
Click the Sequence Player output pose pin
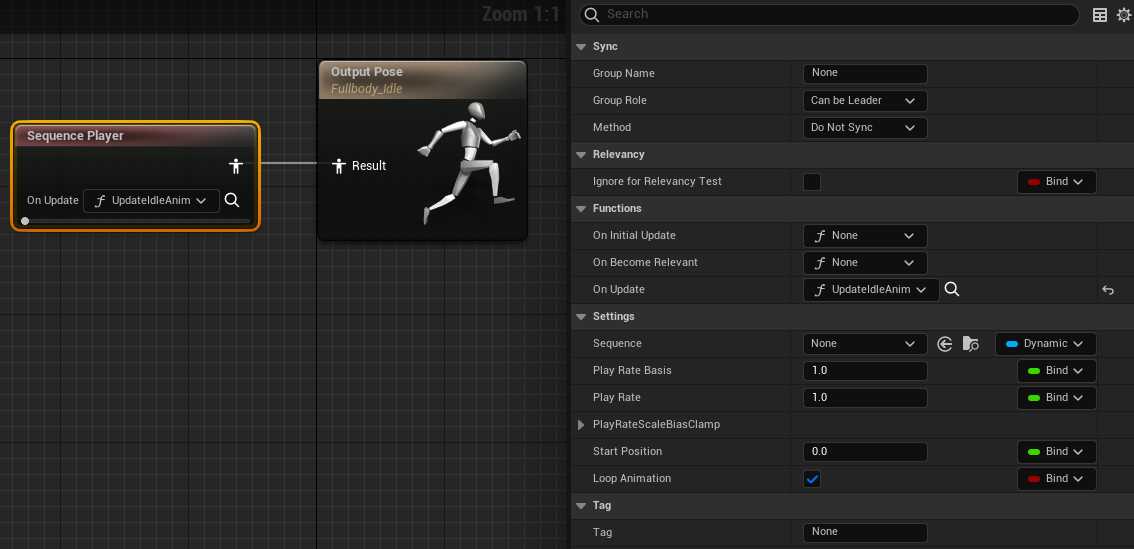pos(236,165)
